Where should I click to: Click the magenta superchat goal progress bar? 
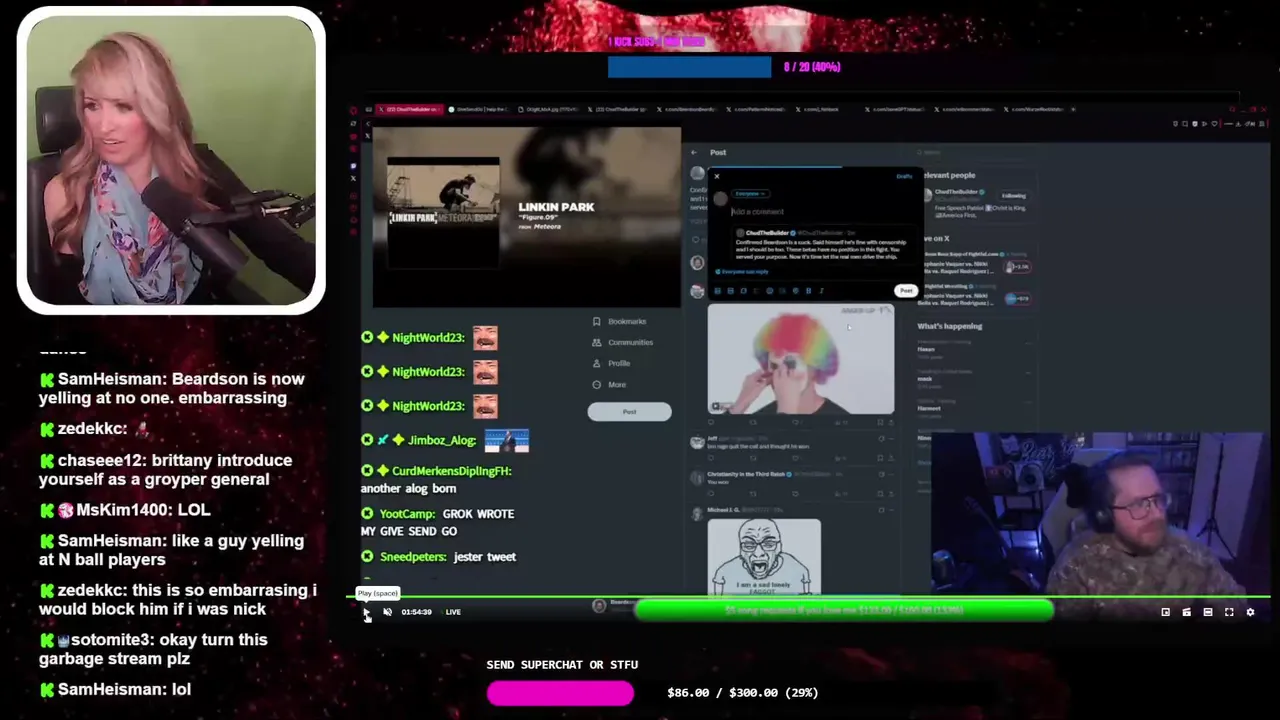[x=560, y=693]
